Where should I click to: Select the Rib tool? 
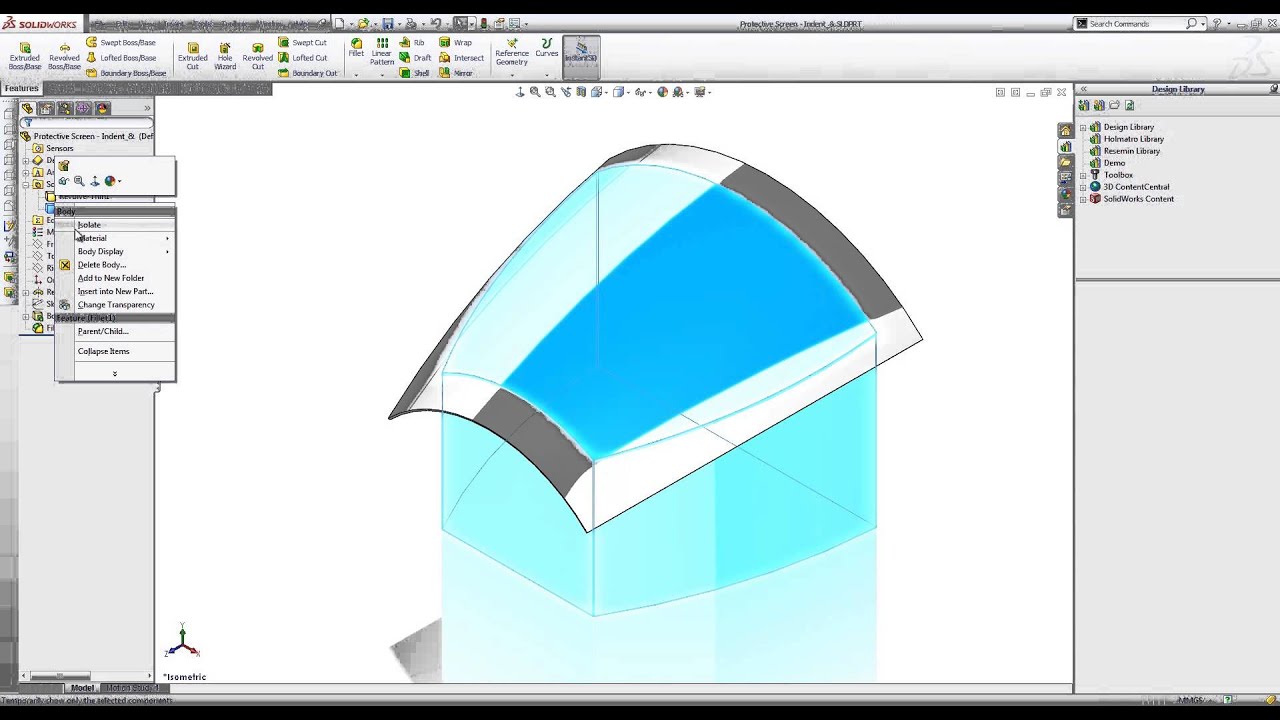412,43
